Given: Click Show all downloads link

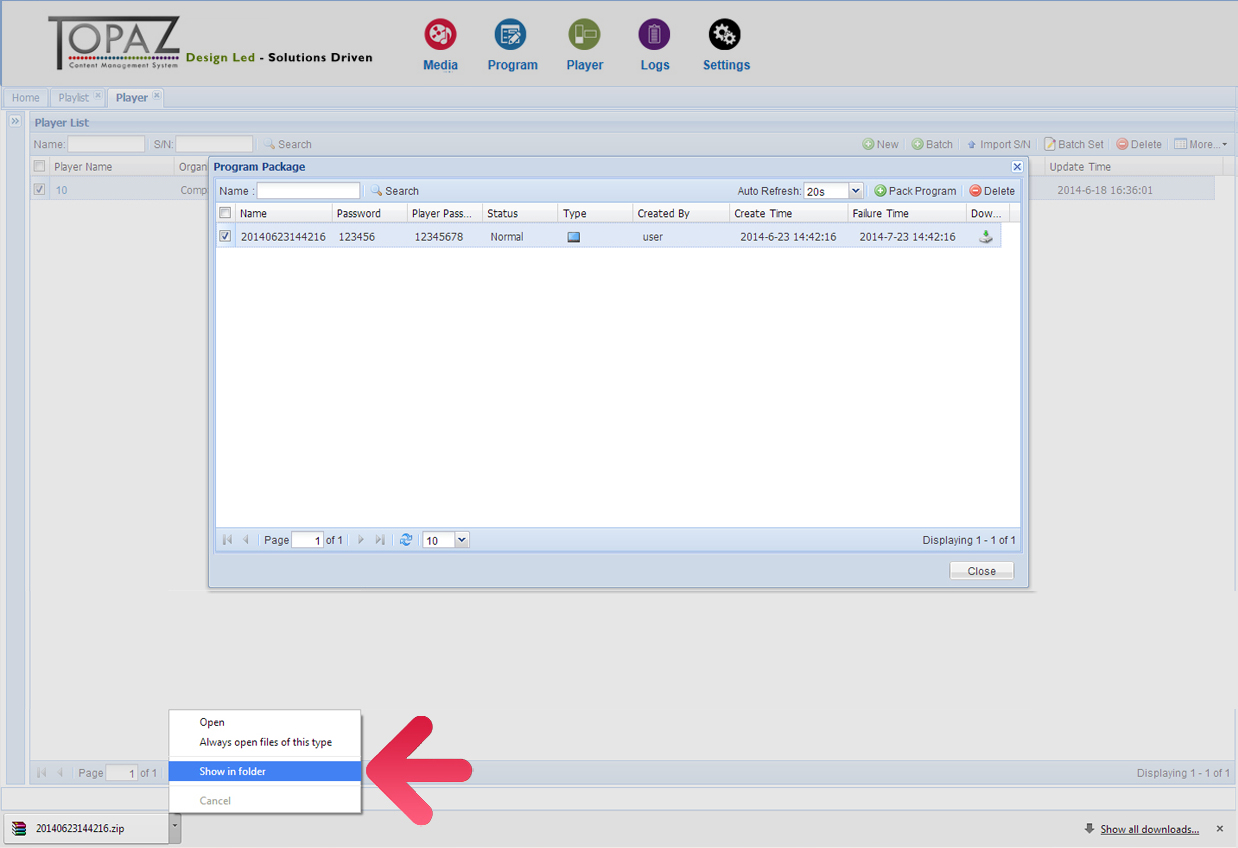Looking at the screenshot, I should coord(1149,829).
